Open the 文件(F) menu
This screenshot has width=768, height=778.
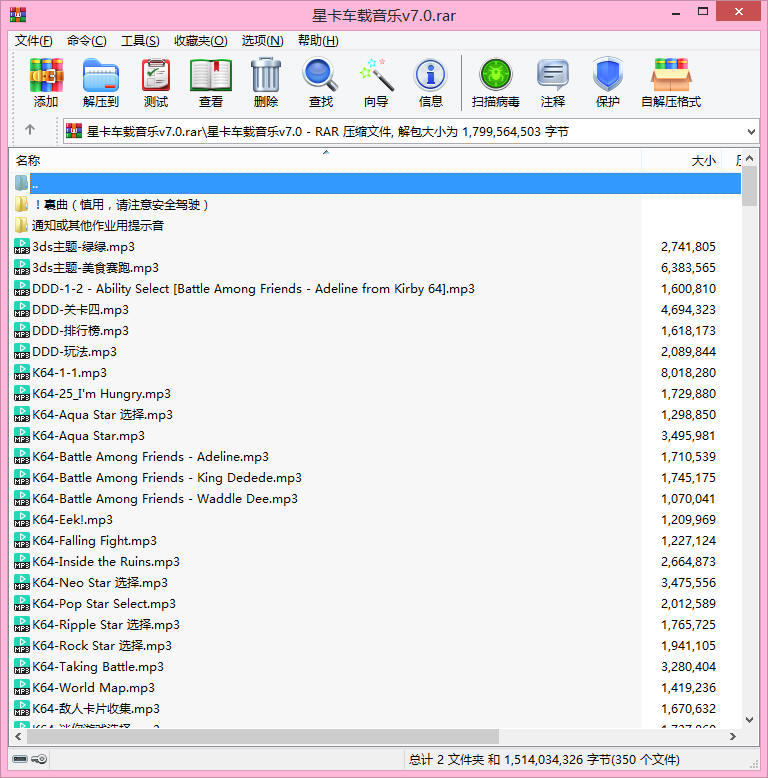[x=33, y=41]
